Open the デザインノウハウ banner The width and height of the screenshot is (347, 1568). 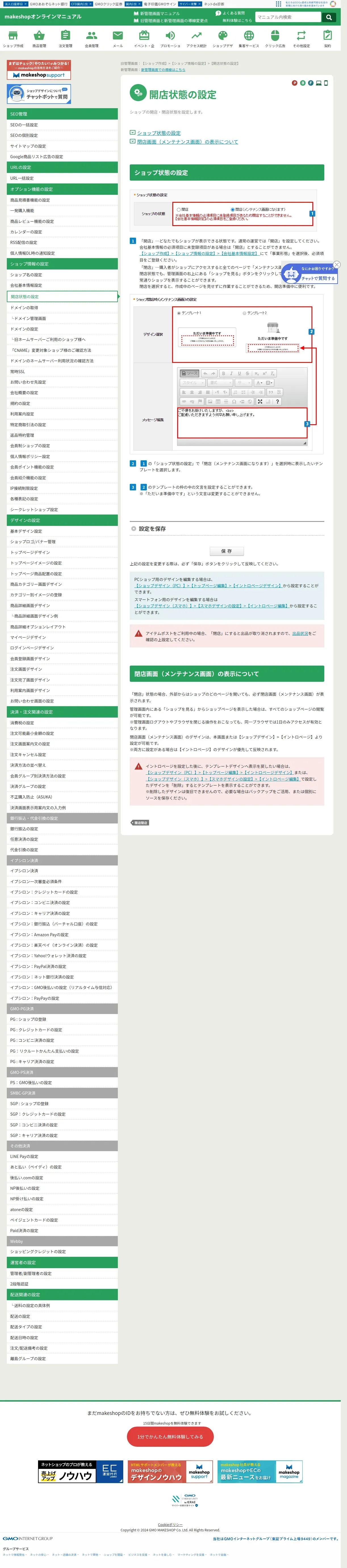170,1472
